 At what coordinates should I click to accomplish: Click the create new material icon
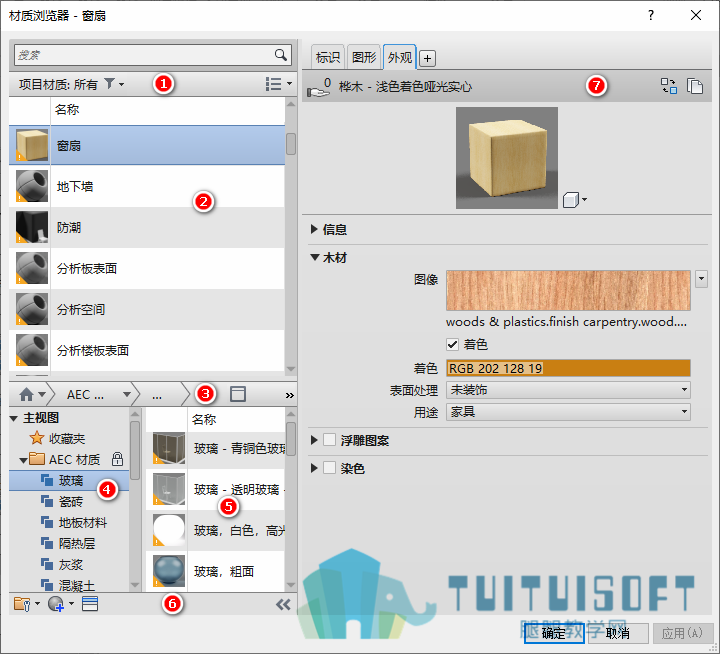click(60, 604)
